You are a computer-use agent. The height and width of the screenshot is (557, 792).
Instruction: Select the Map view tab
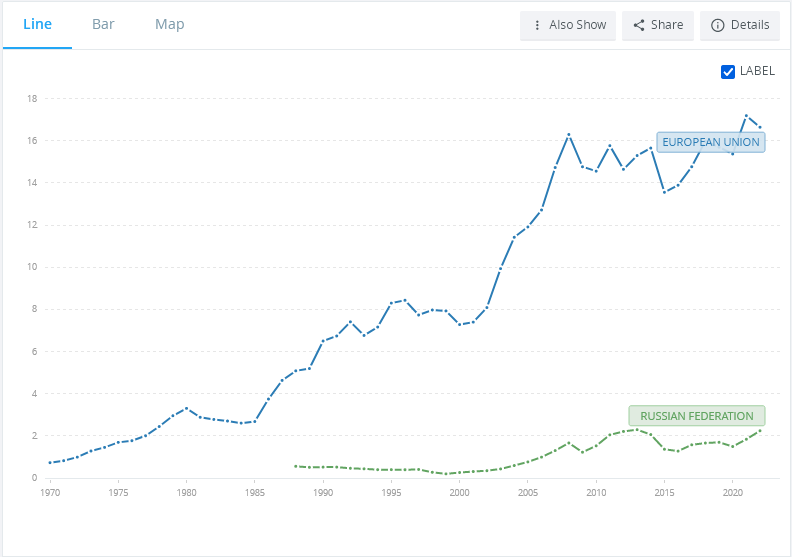coord(169,24)
